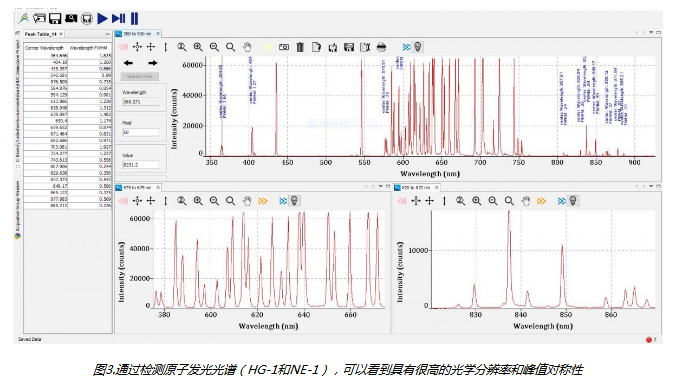Click the orange double-arrow in bottom-left graph toolbar
The width and height of the screenshot is (674, 382).
tap(263, 201)
